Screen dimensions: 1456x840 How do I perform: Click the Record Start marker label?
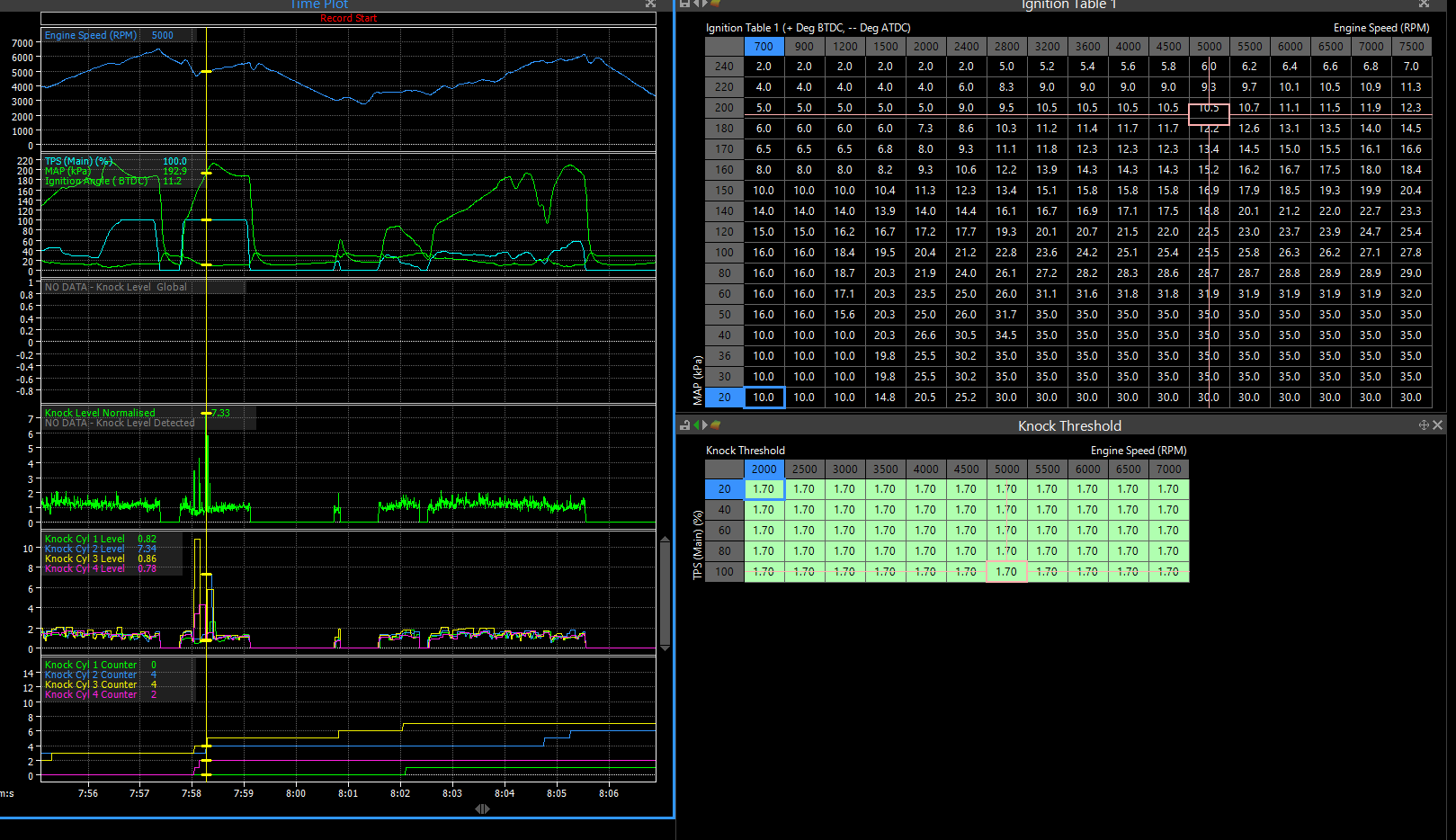[x=348, y=18]
